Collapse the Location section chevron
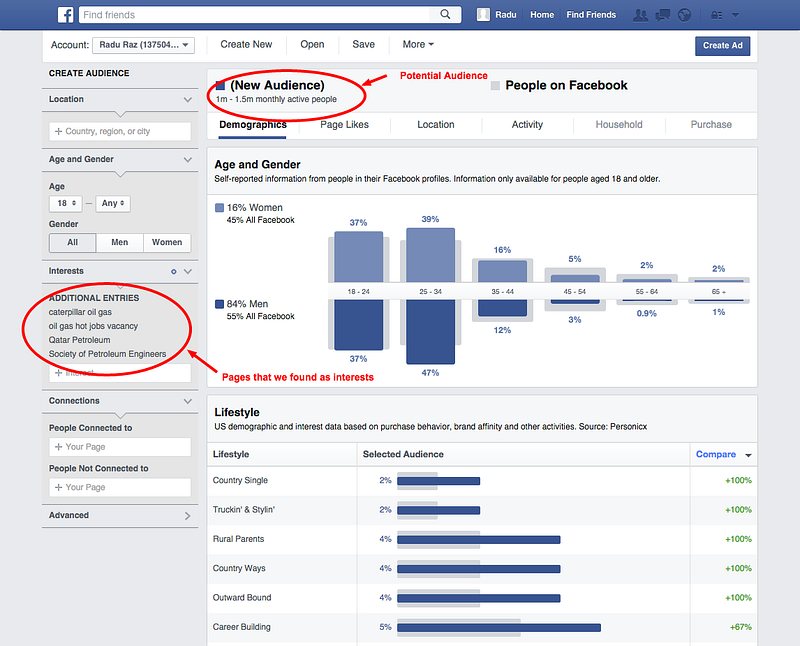The width and height of the screenshot is (800, 646). pyautogui.click(x=188, y=100)
